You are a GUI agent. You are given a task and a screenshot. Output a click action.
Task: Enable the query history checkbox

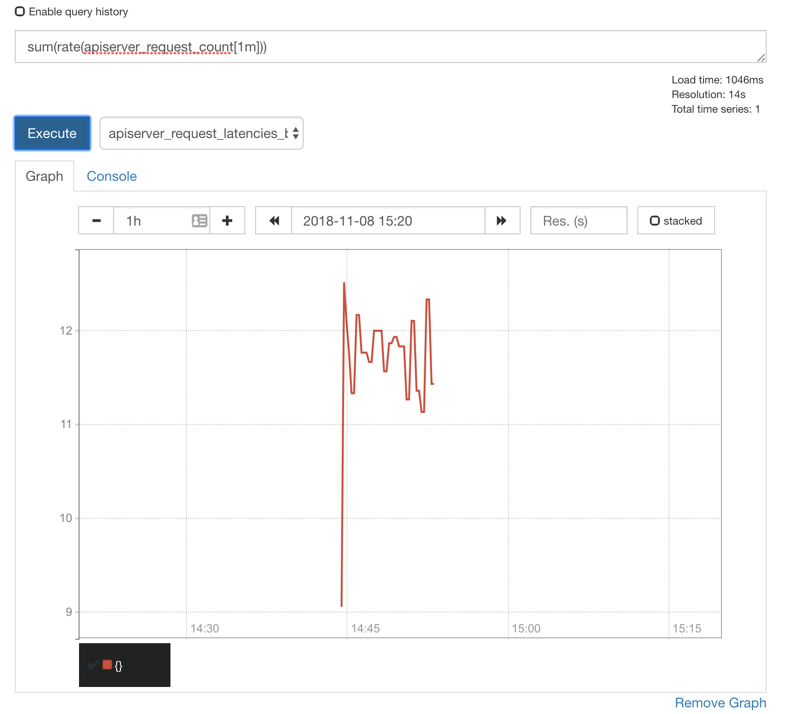coord(20,11)
